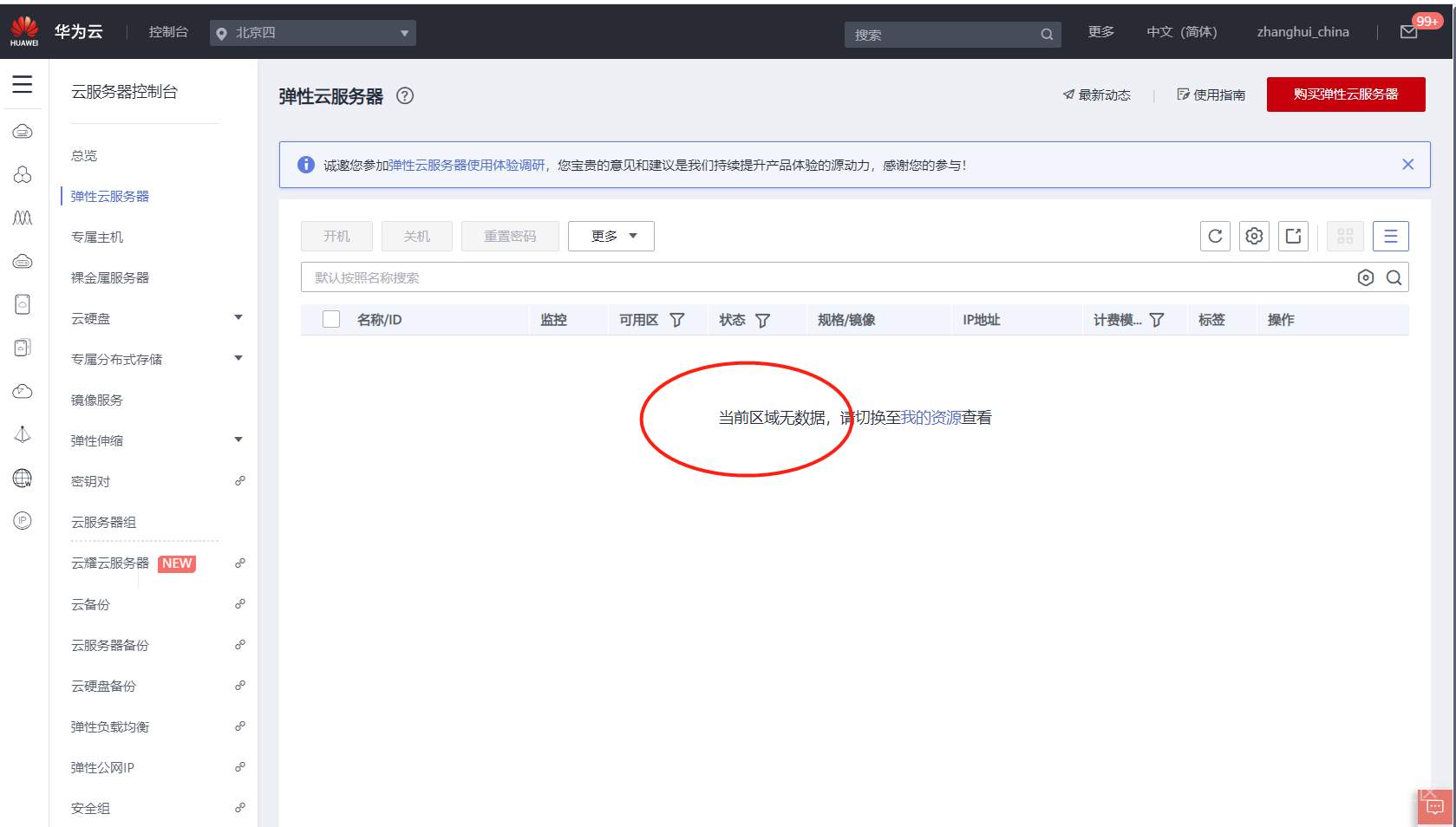The width and height of the screenshot is (1456, 827).
Task: Select 弹性云服务器 in the sidebar
Action: pos(110,197)
